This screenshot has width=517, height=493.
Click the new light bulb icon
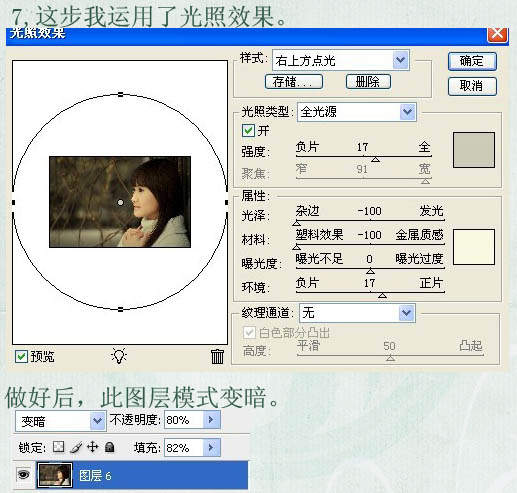coord(119,355)
